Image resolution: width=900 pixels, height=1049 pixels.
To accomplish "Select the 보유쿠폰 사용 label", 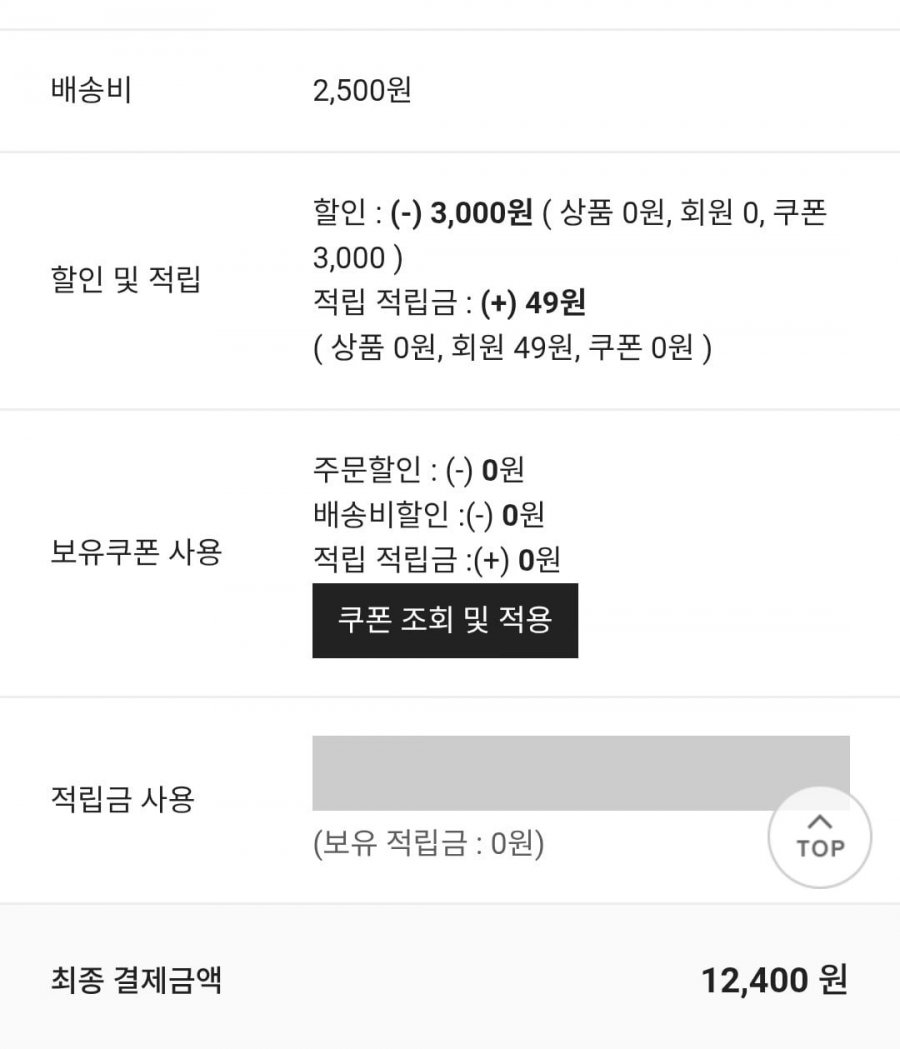I will pyautogui.click(x=135, y=552).
